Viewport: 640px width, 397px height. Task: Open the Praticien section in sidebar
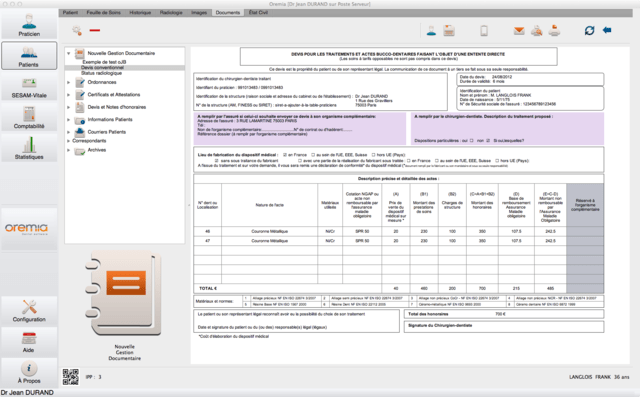[29, 25]
